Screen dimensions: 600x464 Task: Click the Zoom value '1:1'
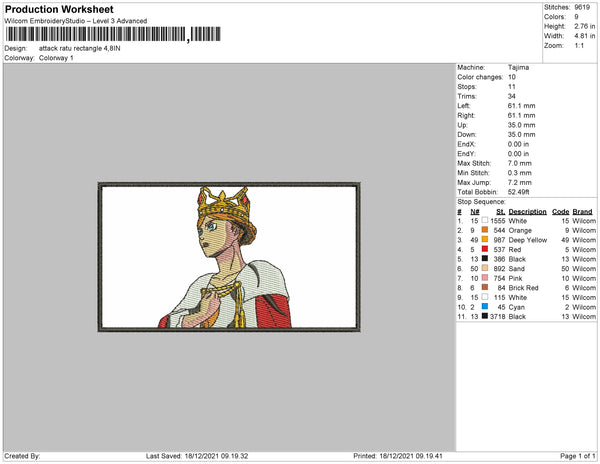[579, 46]
